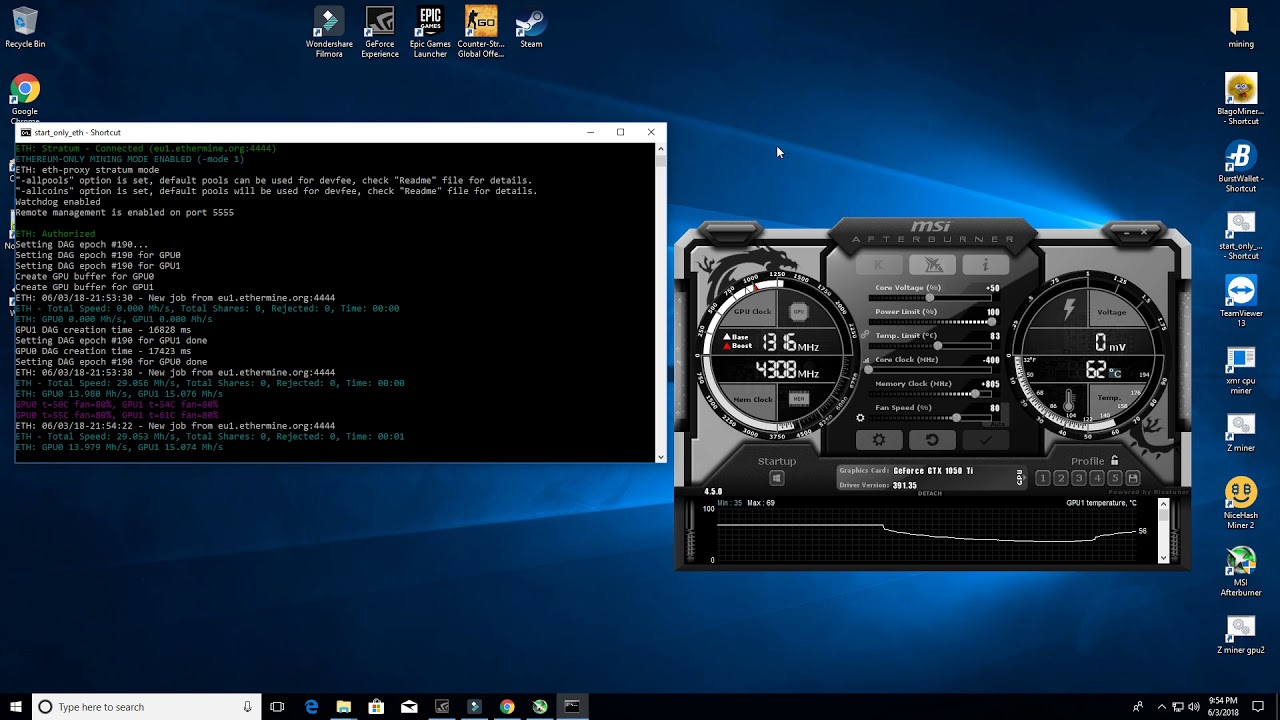Open the Windows Start menu
1280x720 pixels.
16,707
